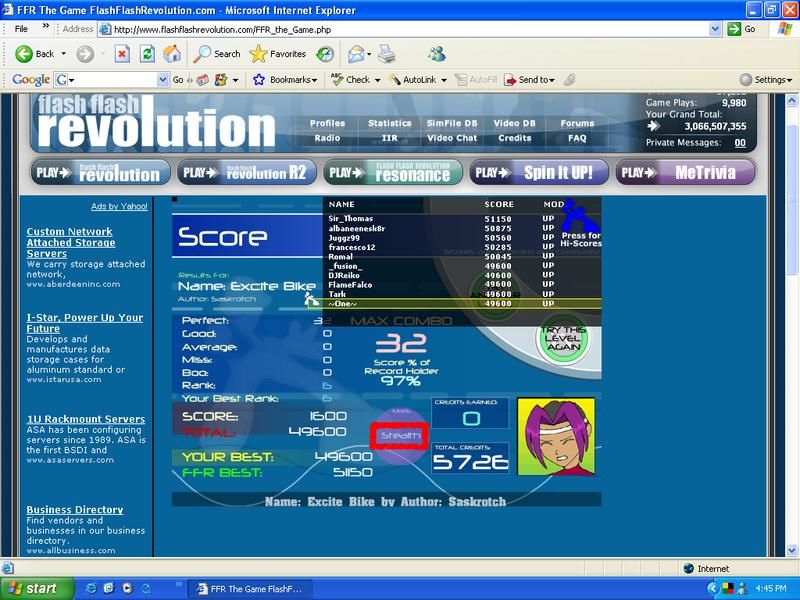Open the Statistics nav item

(x=389, y=124)
